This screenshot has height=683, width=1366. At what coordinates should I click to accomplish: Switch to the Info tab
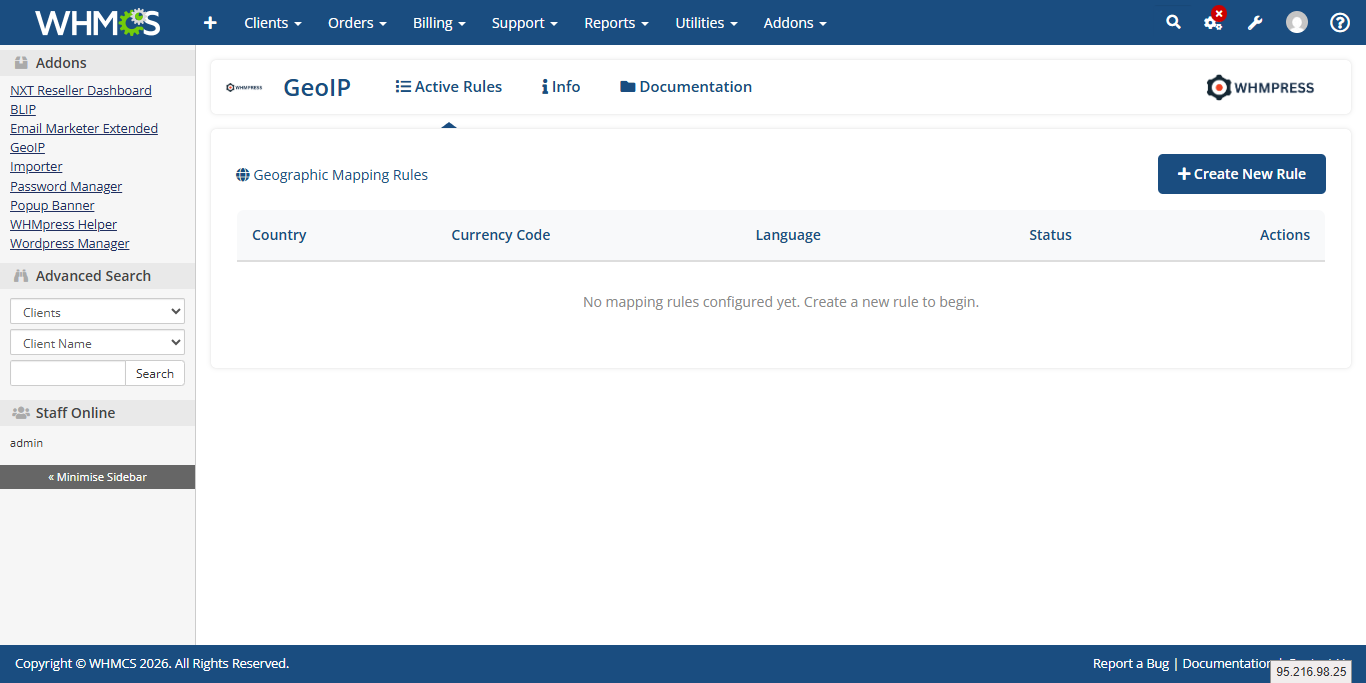coord(561,87)
